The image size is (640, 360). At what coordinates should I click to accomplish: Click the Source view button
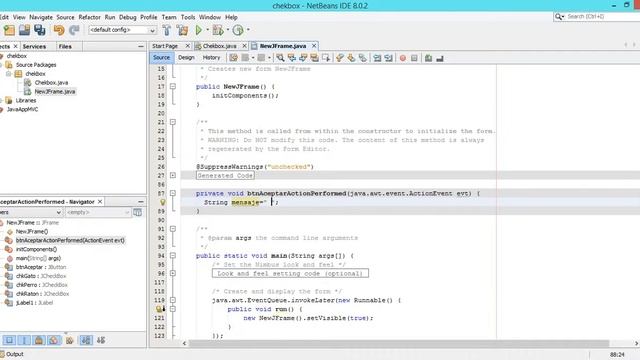(x=161, y=58)
